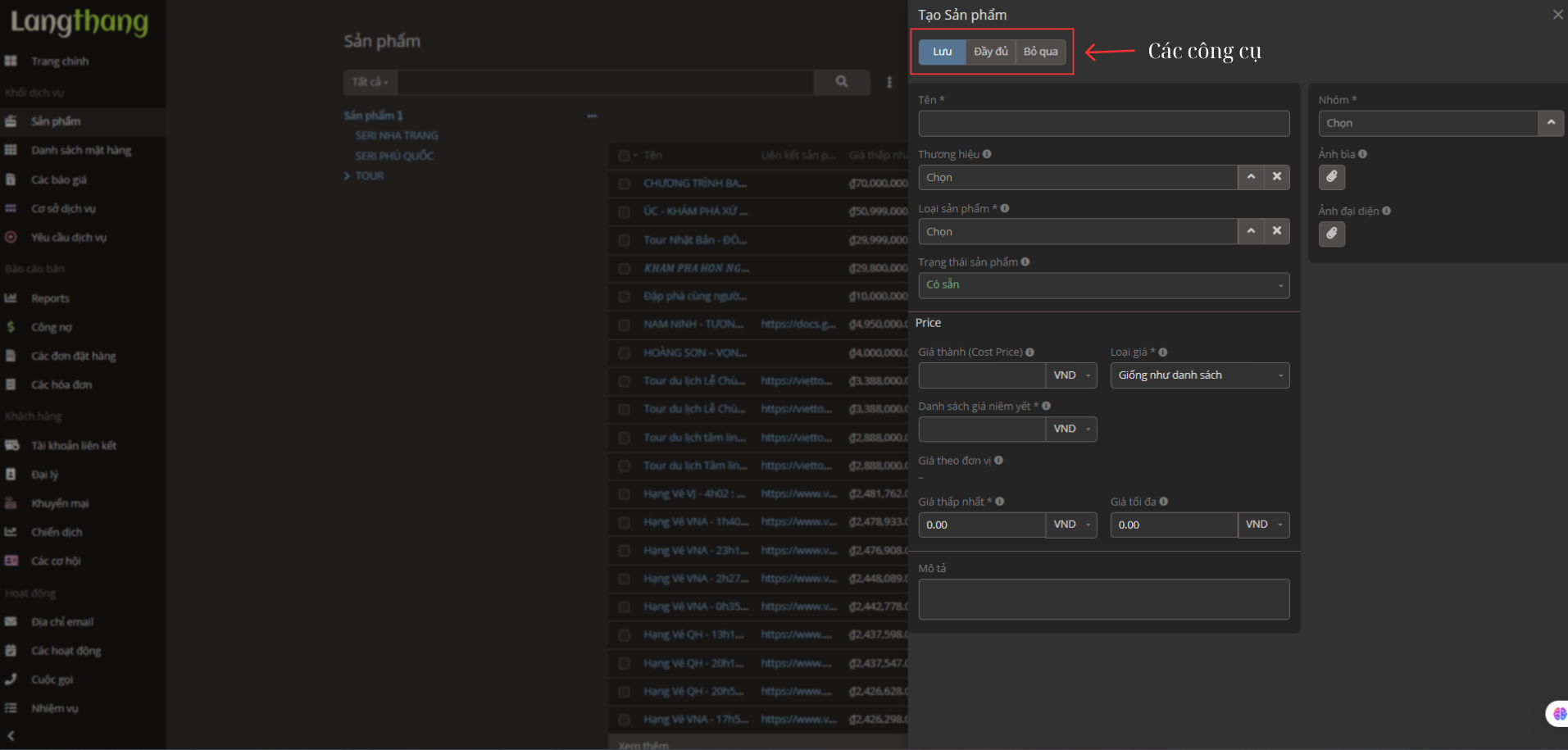Expand the TOUR tree node
Image resolution: width=1568 pixels, height=750 pixels.
(x=347, y=176)
